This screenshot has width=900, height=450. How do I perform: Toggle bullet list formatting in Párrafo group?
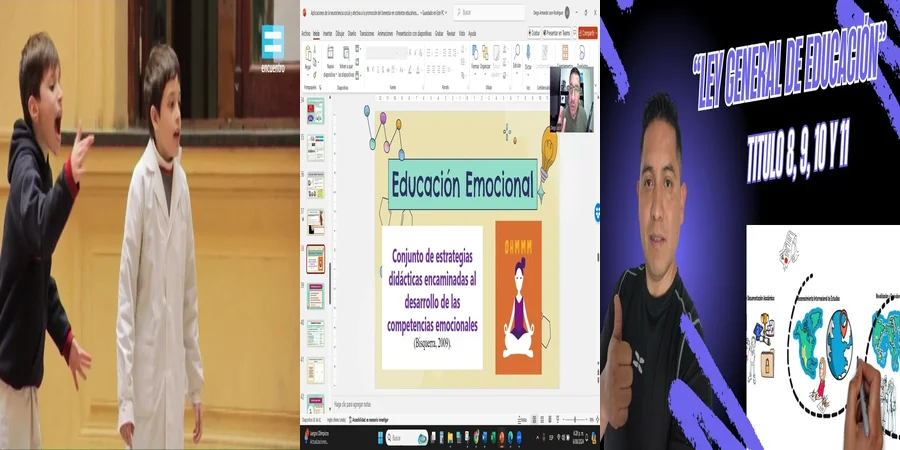(428, 52)
